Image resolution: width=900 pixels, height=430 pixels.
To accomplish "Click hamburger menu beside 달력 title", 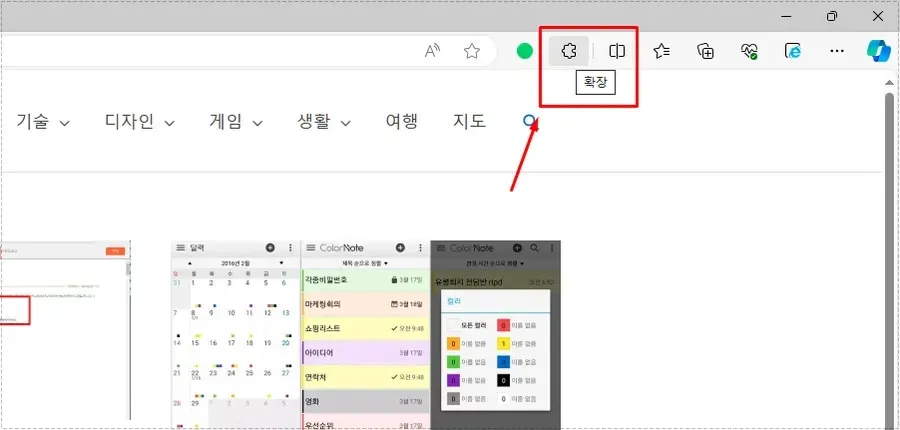I will coord(180,248).
